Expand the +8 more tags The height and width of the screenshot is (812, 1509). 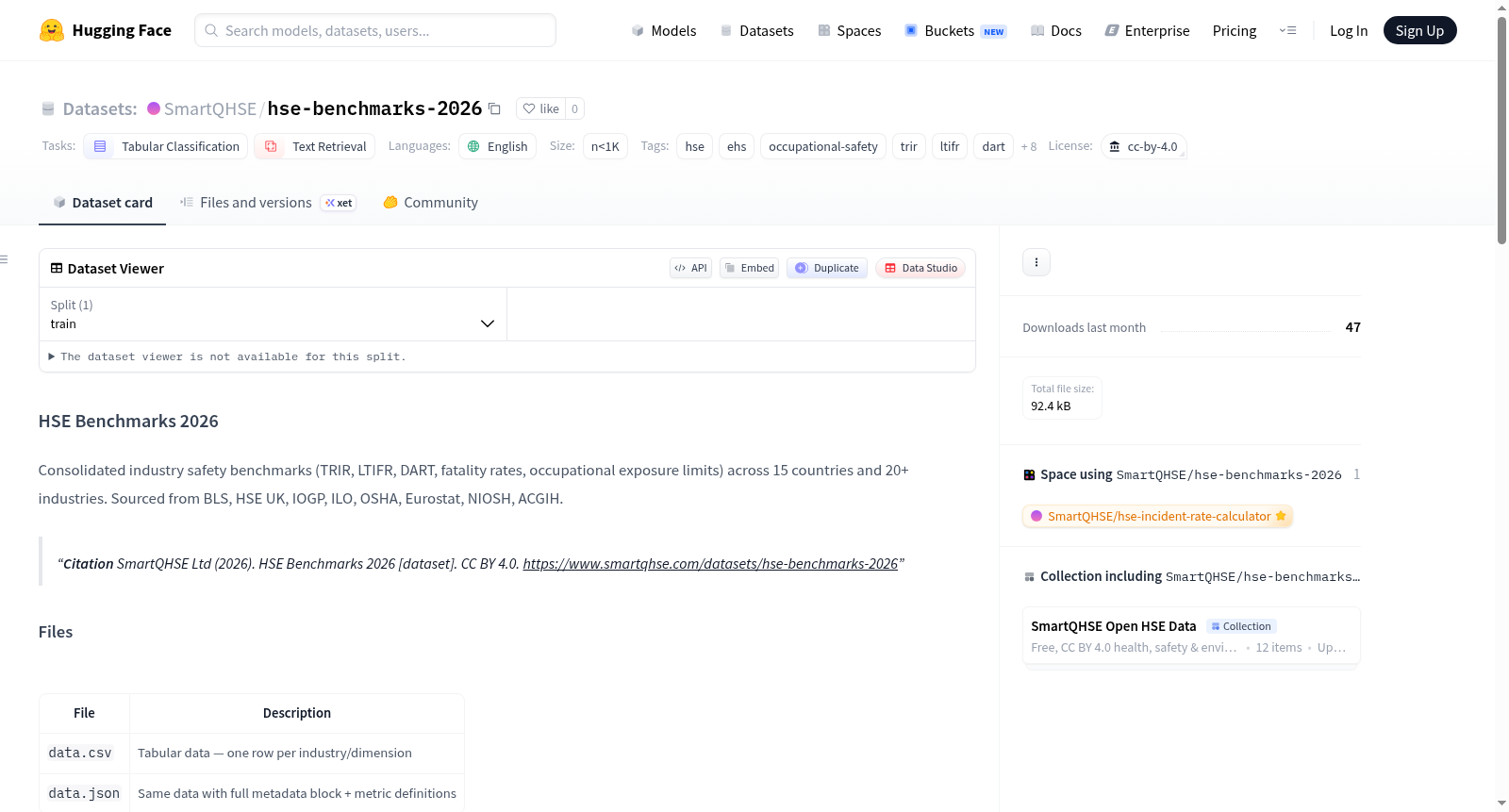pos(1029,146)
